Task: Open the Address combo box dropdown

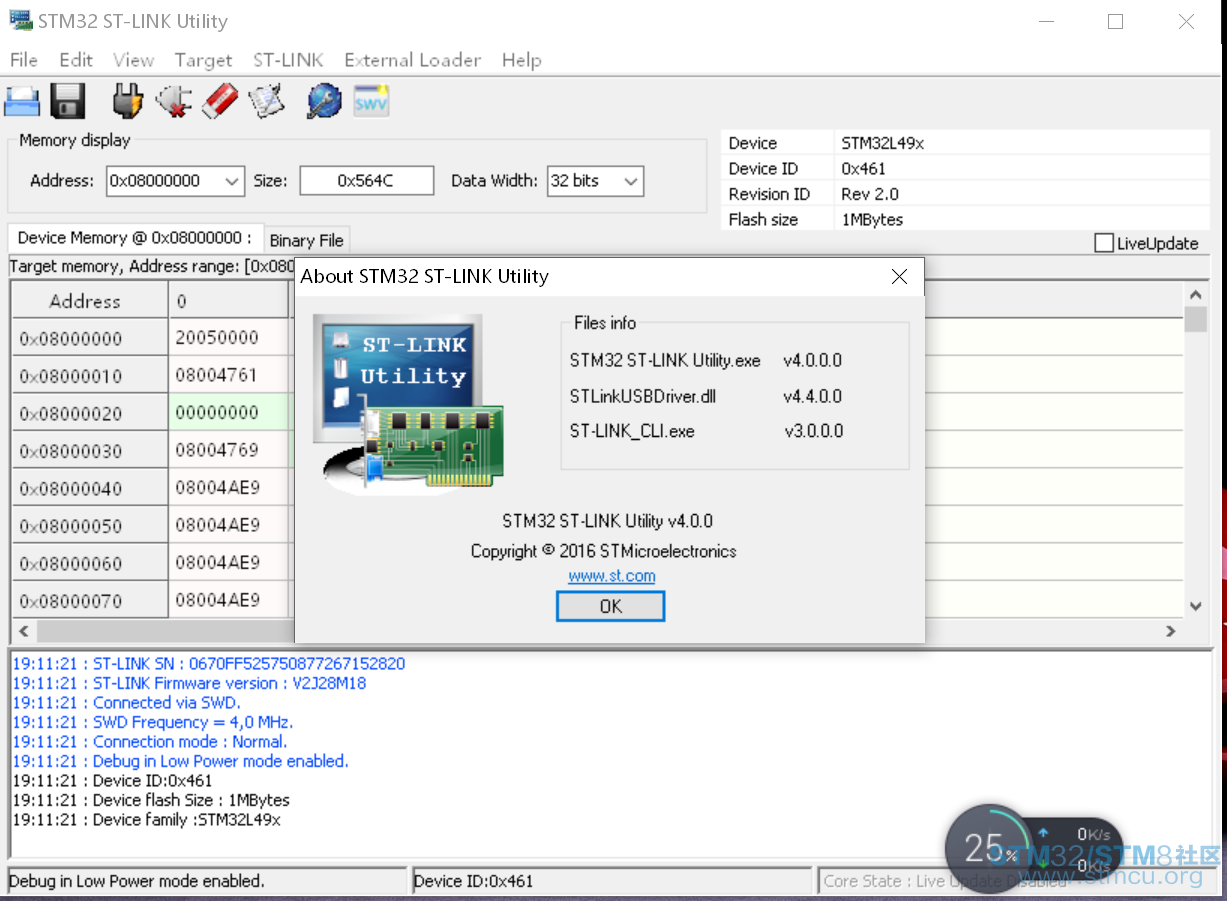Action: (x=232, y=181)
